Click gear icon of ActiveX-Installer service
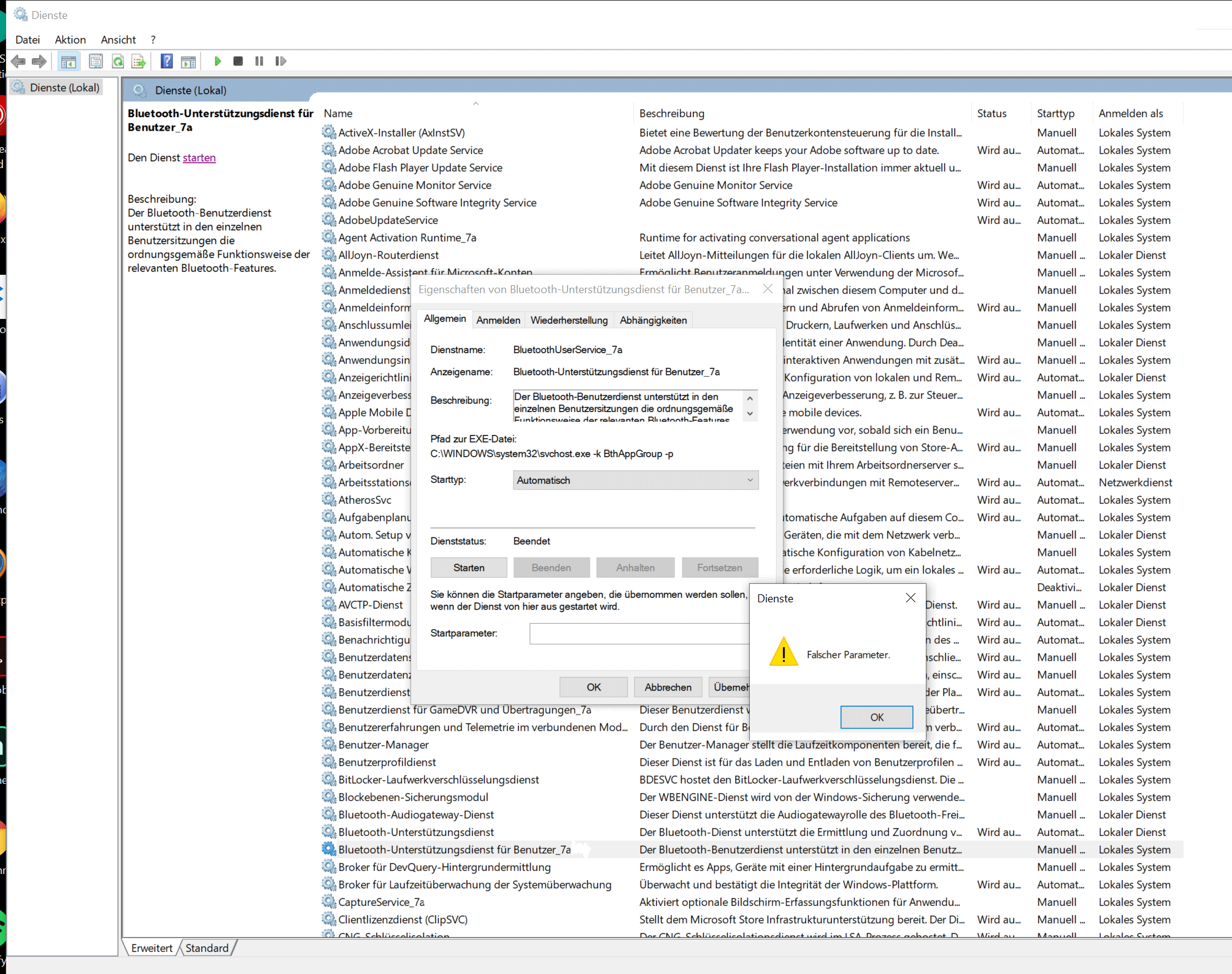Image resolution: width=1232 pixels, height=974 pixels. [329, 132]
